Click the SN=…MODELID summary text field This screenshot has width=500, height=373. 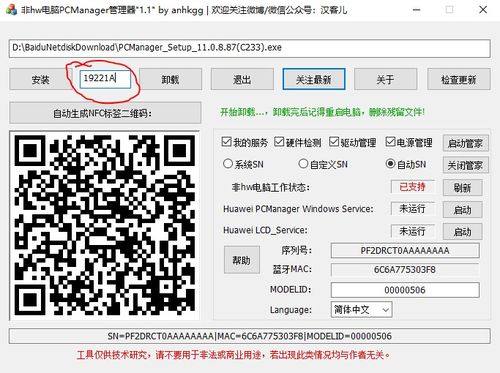(x=250, y=336)
